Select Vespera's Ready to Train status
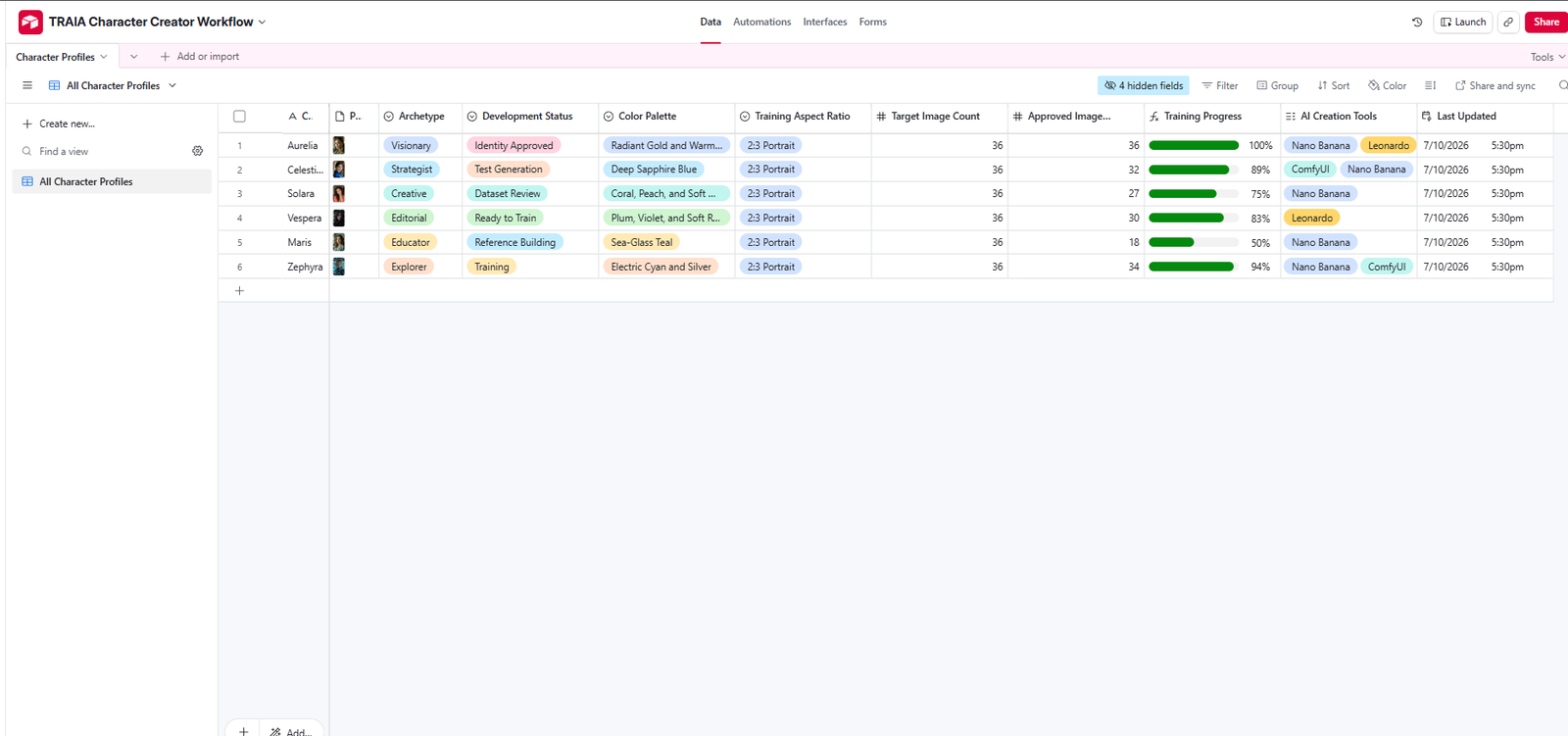The width and height of the screenshot is (1568, 736). [x=506, y=218]
